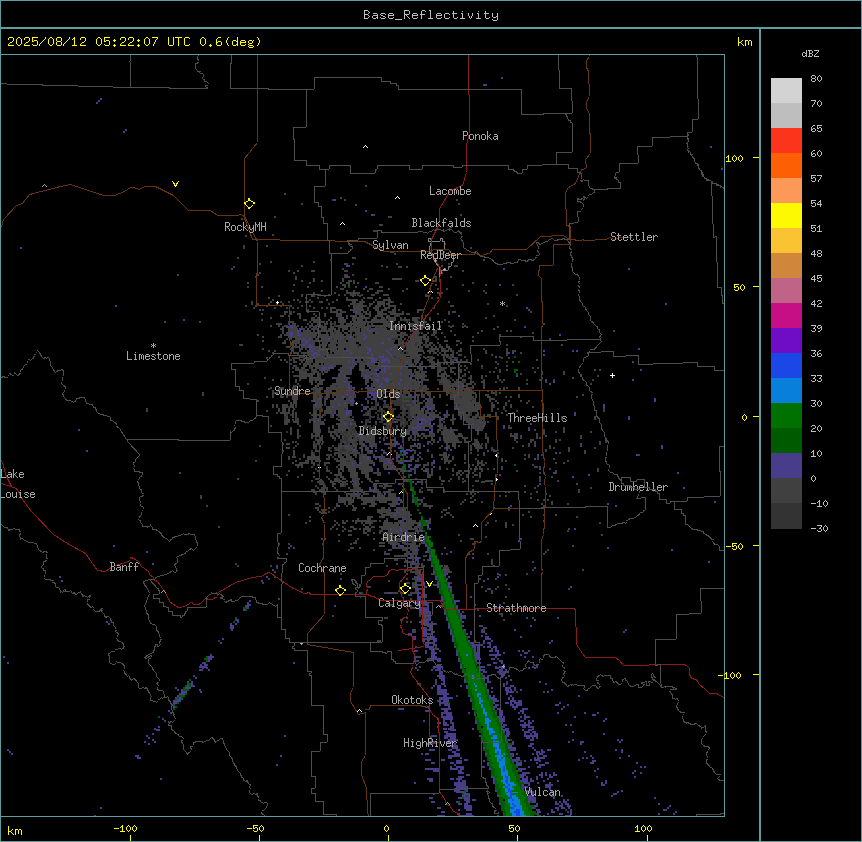Image resolution: width=862 pixels, height=842 pixels.
Task: Click the Strathmore label
Action: (x=516, y=608)
